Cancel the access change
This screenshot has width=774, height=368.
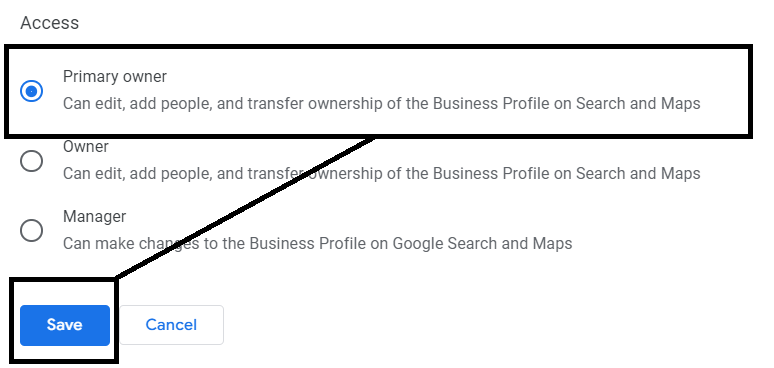pyautogui.click(x=171, y=325)
